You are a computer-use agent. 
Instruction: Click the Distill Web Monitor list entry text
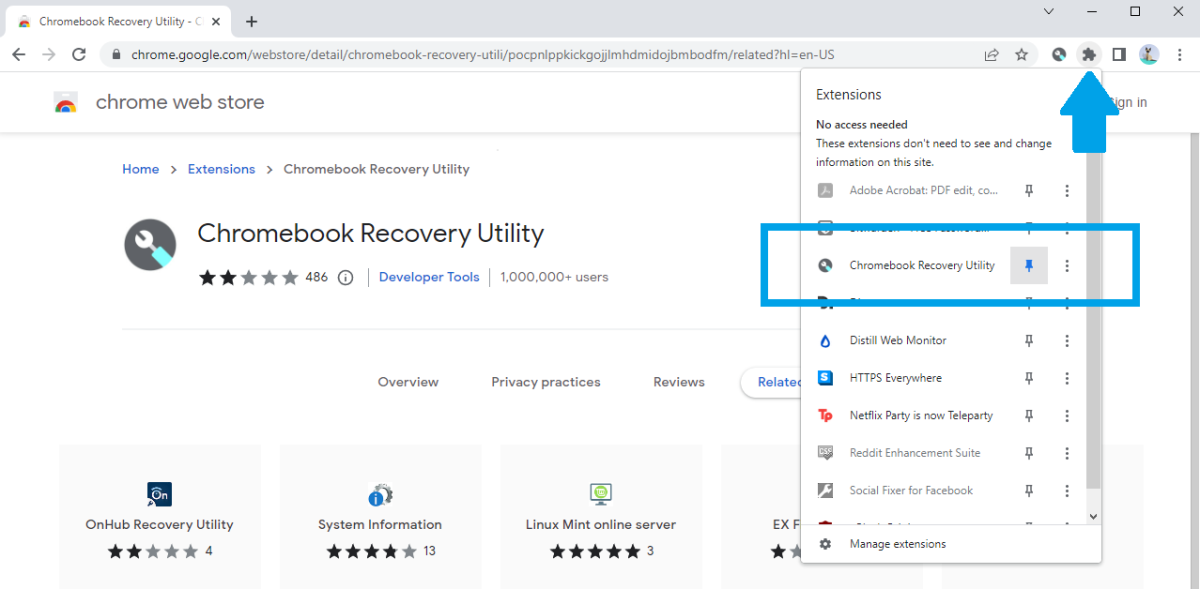point(898,341)
